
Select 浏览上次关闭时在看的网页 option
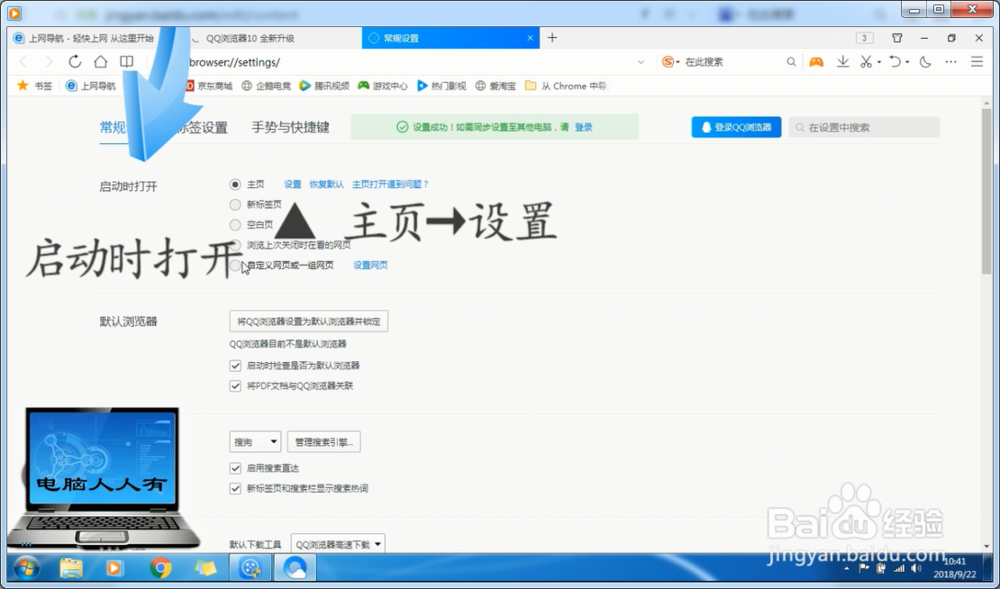[x=235, y=245]
